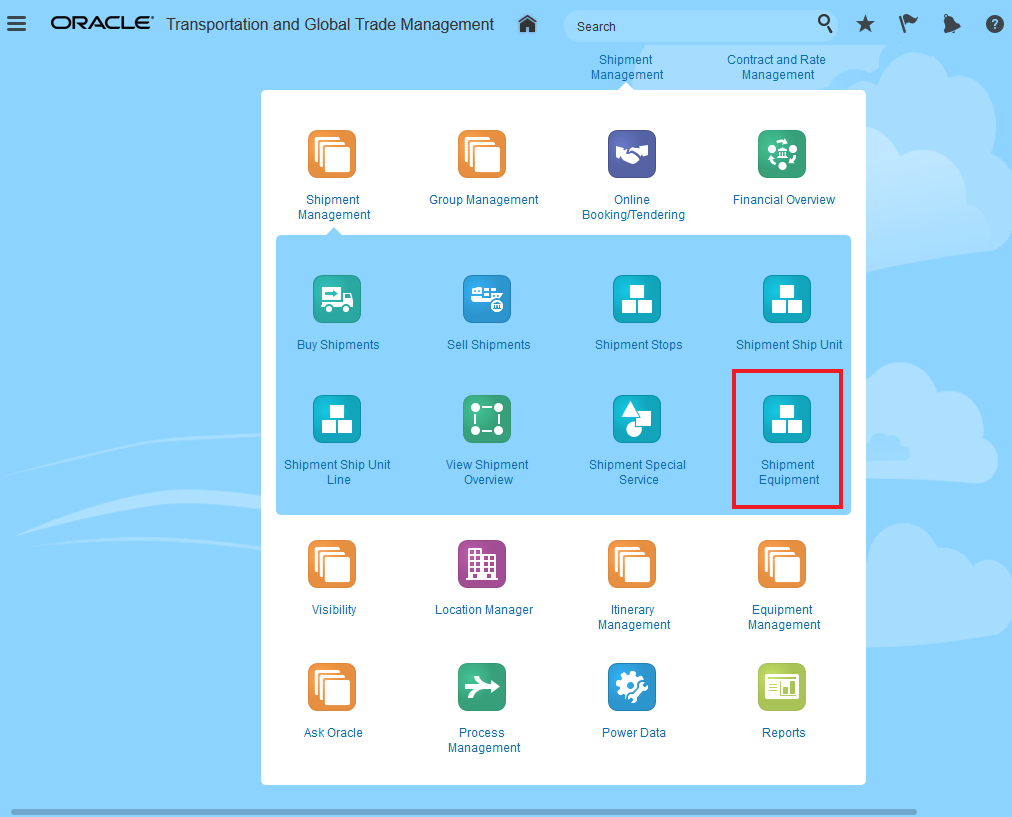Image resolution: width=1012 pixels, height=817 pixels.
Task: Open Power Data gear wrench icon
Action: click(x=632, y=687)
